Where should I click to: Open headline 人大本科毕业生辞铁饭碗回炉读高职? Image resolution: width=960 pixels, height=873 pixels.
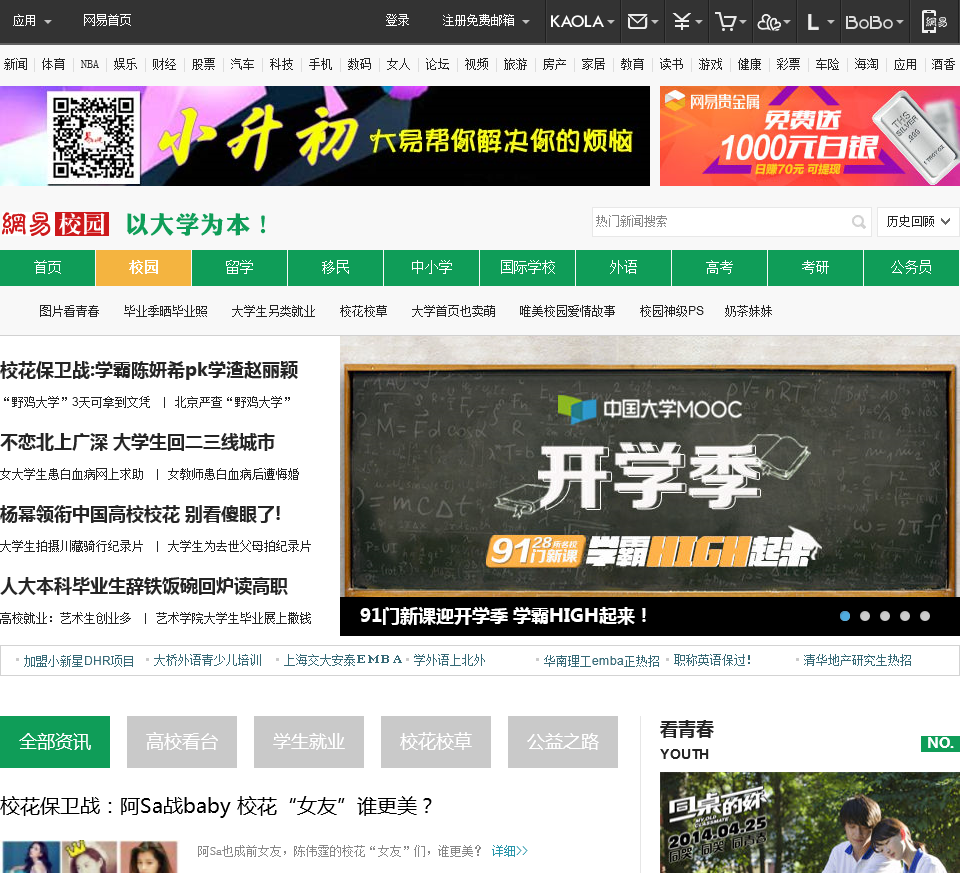(144, 586)
